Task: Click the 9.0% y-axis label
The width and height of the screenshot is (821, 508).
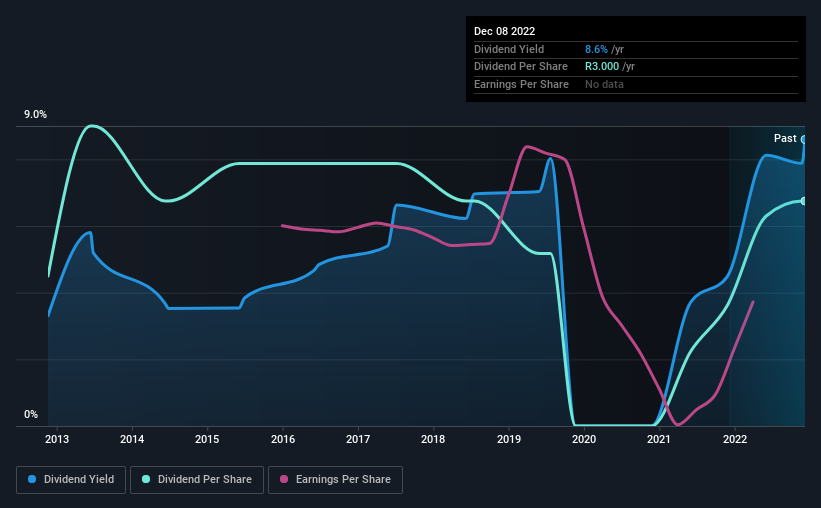Action: coord(35,115)
